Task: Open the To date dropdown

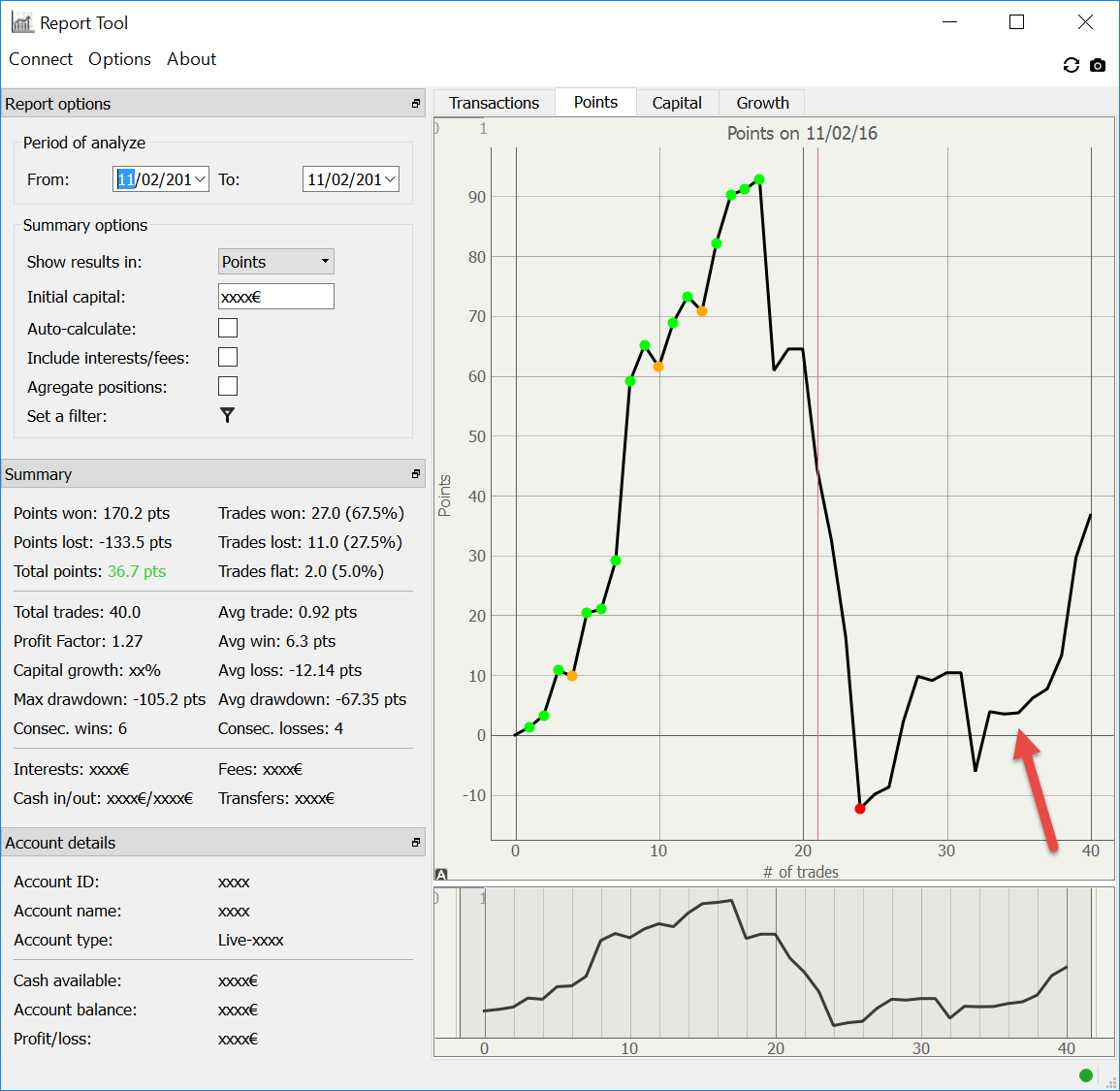Action: click(390, 178)
